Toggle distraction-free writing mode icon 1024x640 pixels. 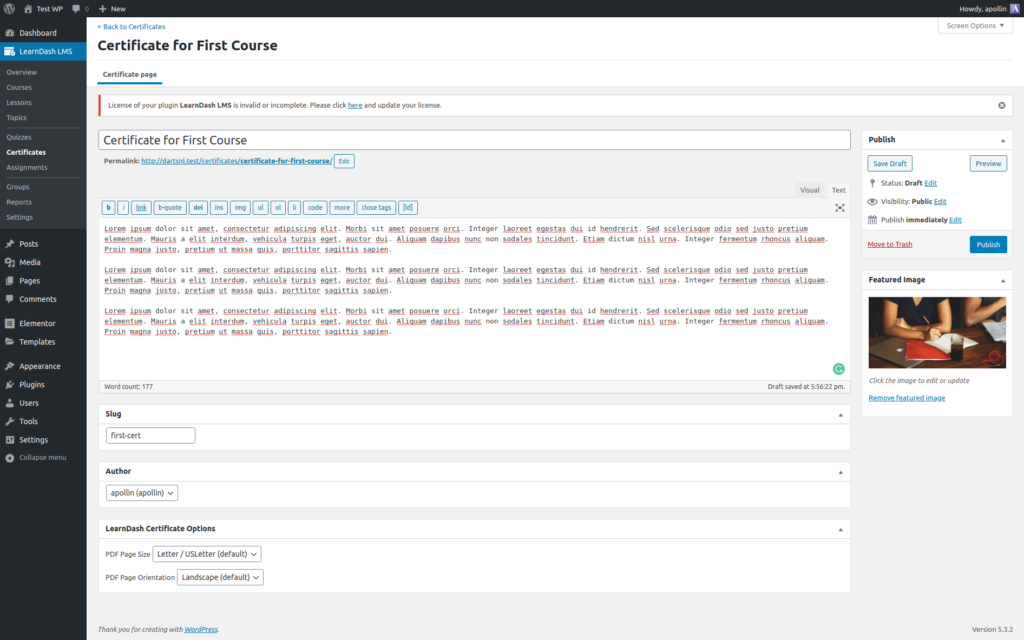click(840, 208)
